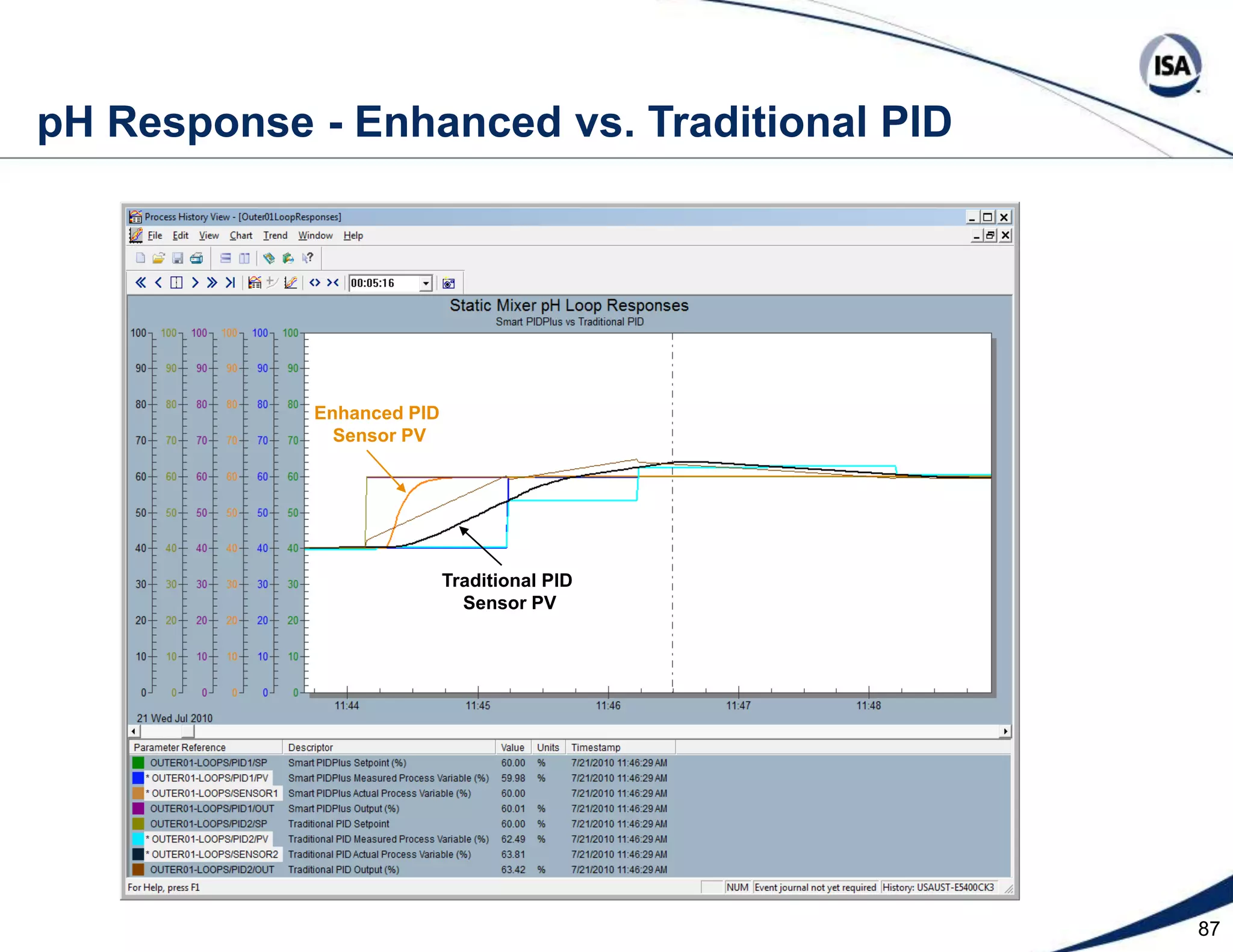Click the compress timescale icon
Viewport: 1233px width, 952px height.
coord(333,283)
